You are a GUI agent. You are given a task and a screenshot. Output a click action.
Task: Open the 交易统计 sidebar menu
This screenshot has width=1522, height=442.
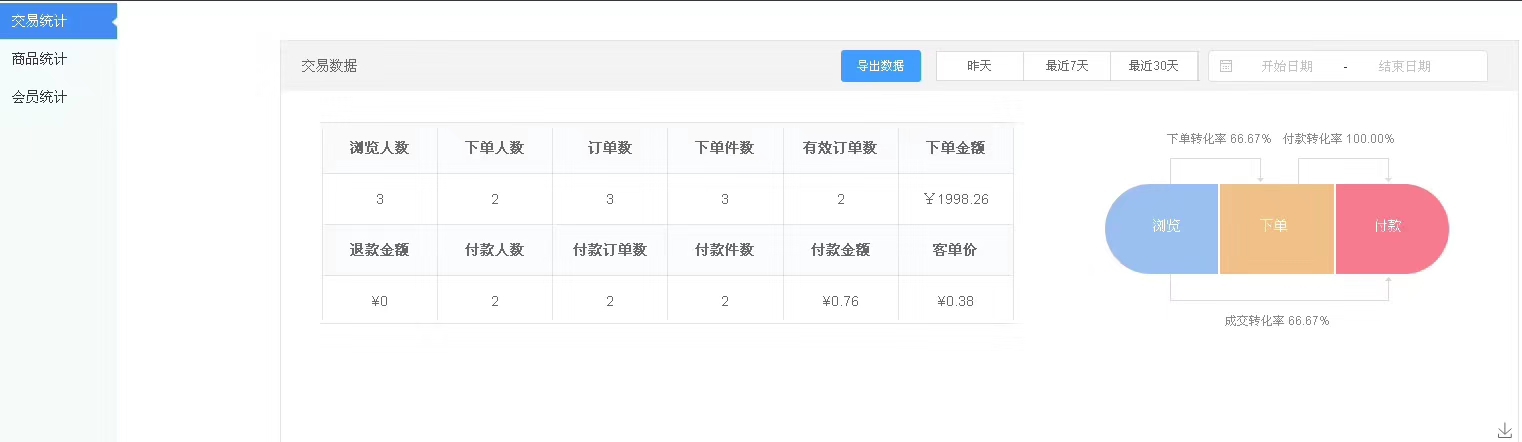pyautogui.click(x=39, y=21)
